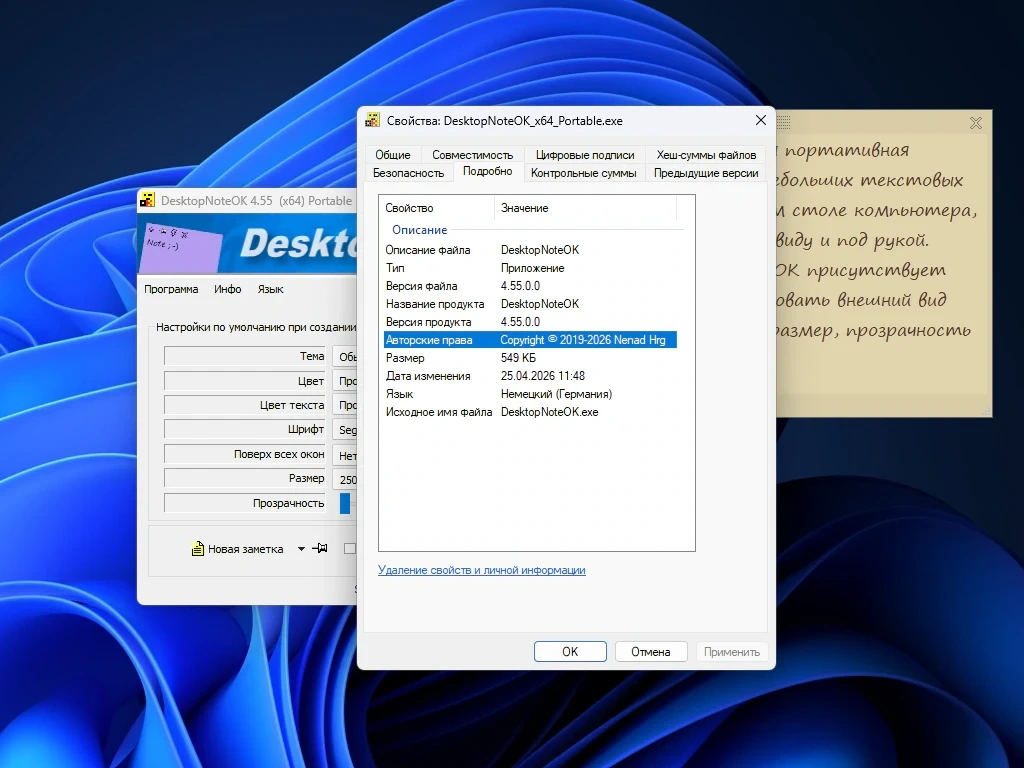Image resolution: width=1024 pixels, height=768 pixels.
Task: Click the Прозрачность label field
Action: click(245, 503)
